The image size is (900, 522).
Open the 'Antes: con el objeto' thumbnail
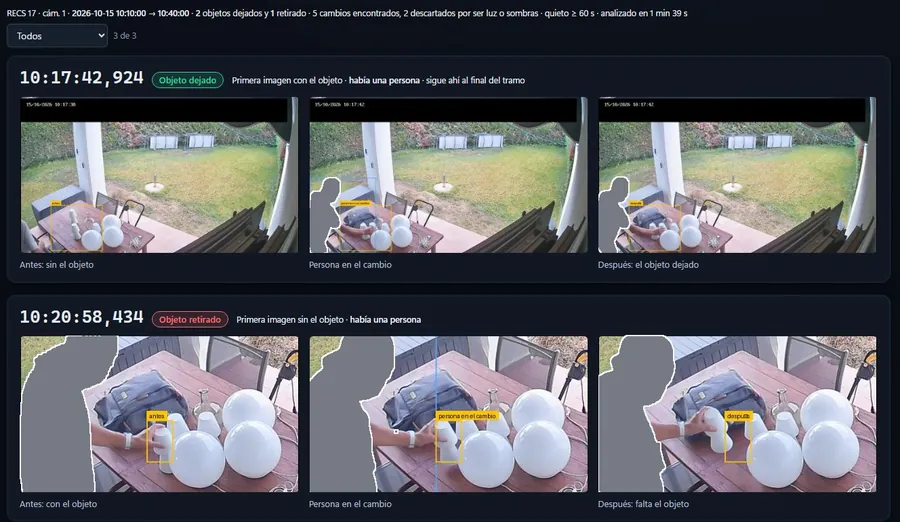point(160,414)
